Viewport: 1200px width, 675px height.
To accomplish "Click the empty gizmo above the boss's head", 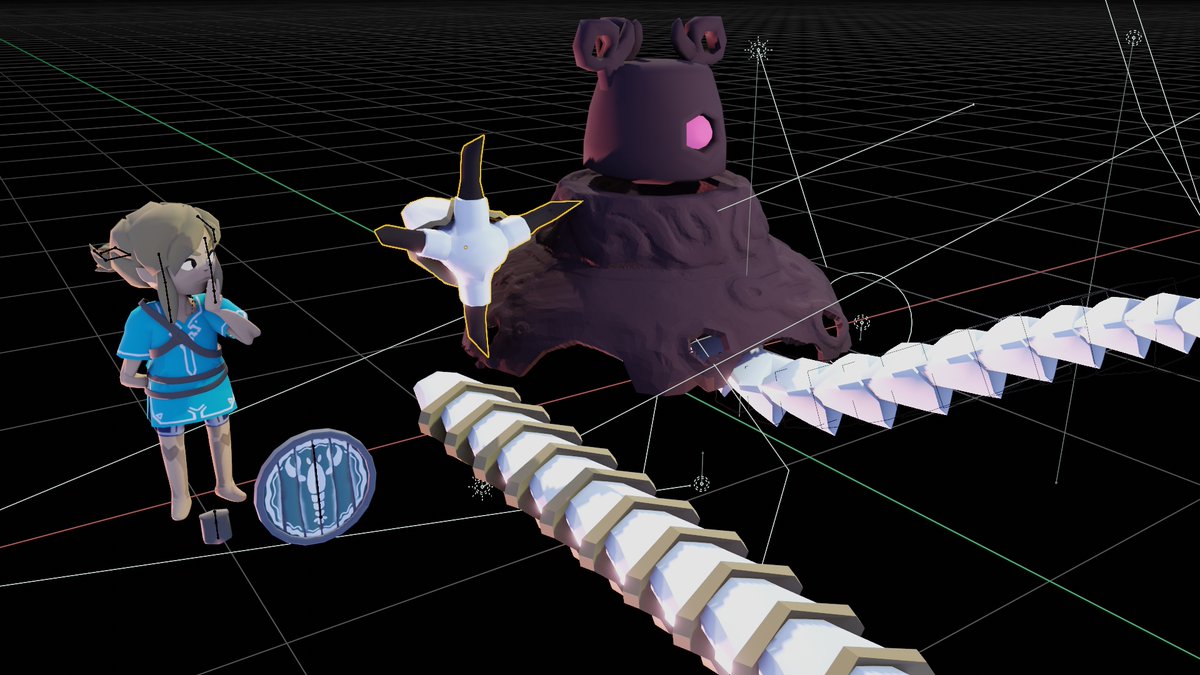I will [757, 48].
